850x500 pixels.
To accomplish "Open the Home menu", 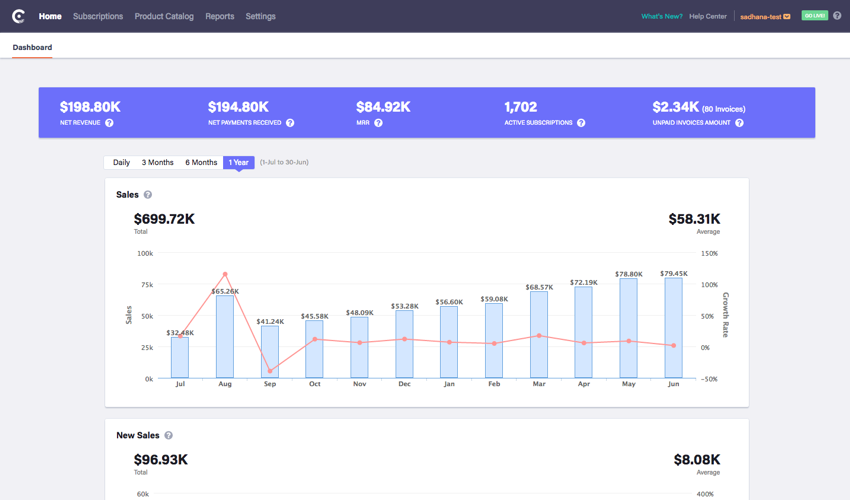I will pos(50,16).
